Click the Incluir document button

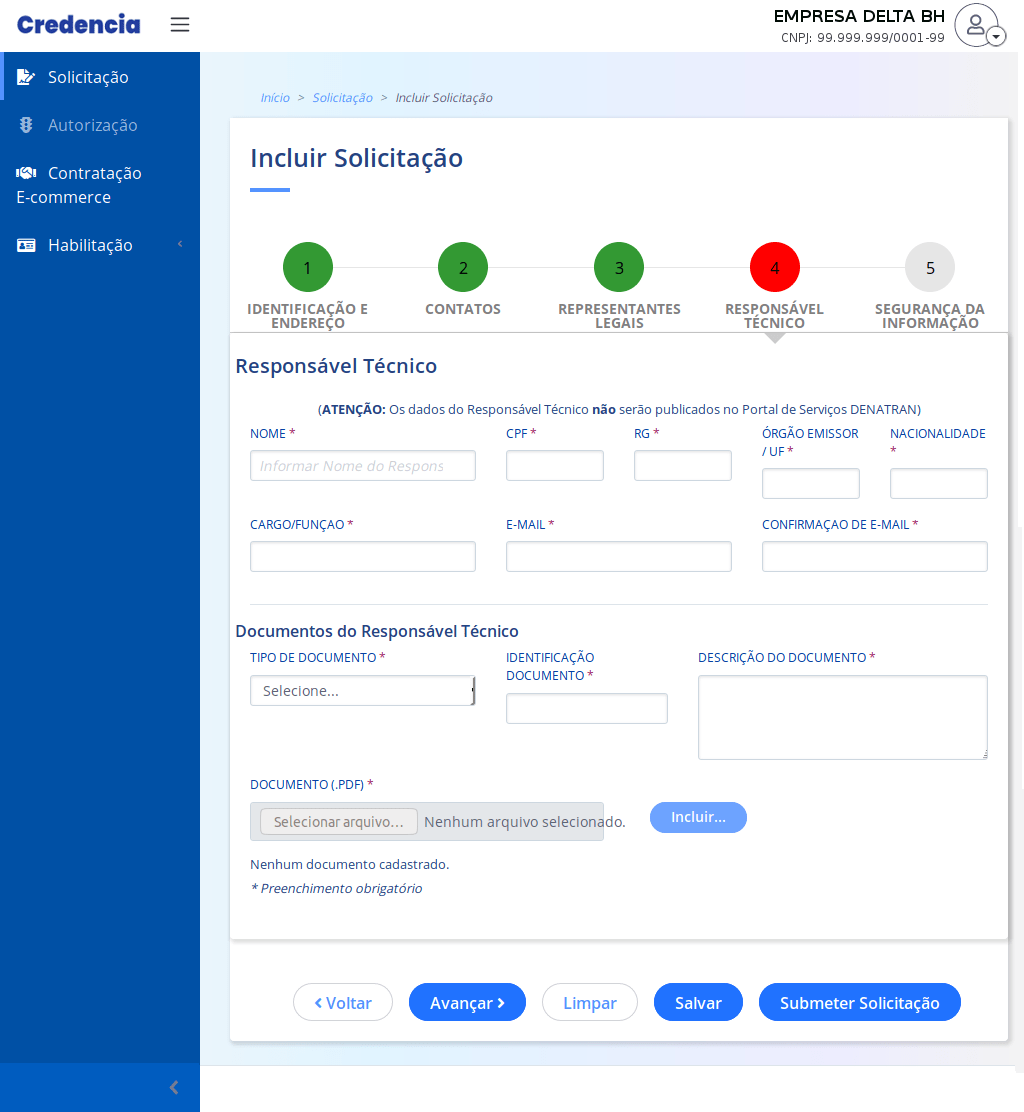698,817
